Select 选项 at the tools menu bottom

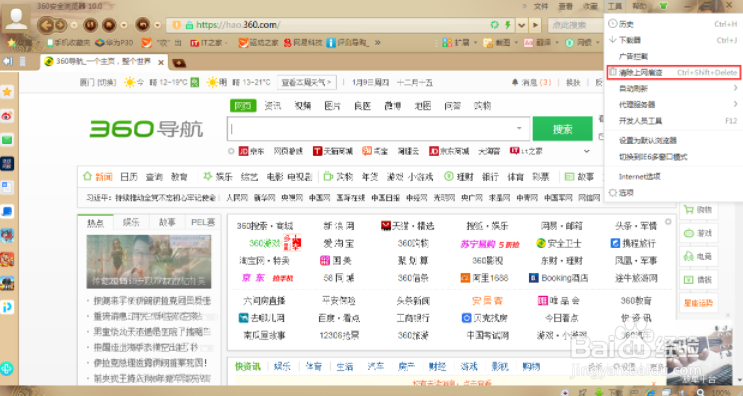[673, 193]
